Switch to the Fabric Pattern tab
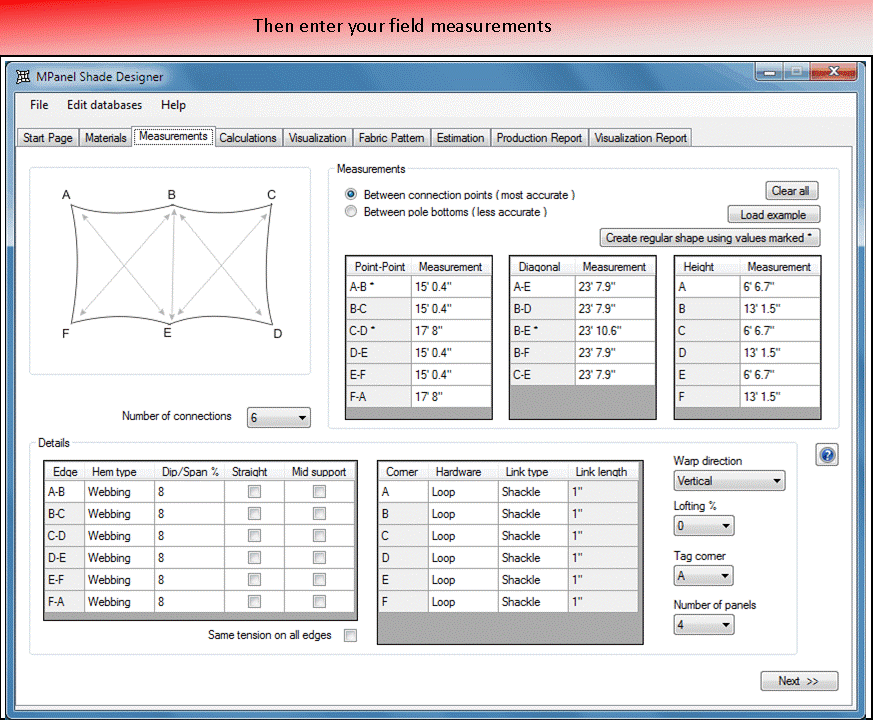 tap(391, 138)
